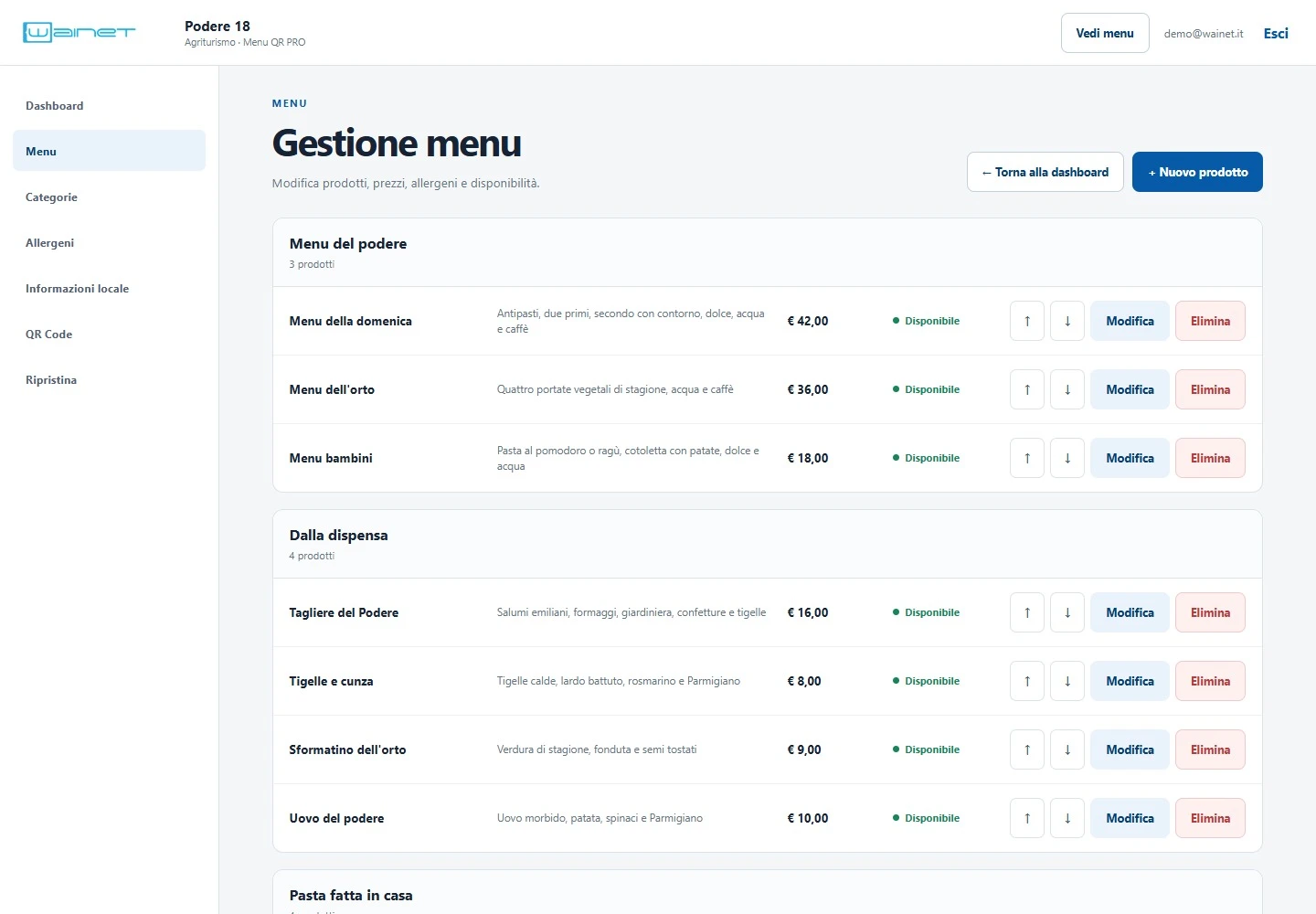The height and width of the screenshot is (914, 1316).
Task: Edit Tagliere del Podere
Action: pyautogui.click(x=1130, y=612)
